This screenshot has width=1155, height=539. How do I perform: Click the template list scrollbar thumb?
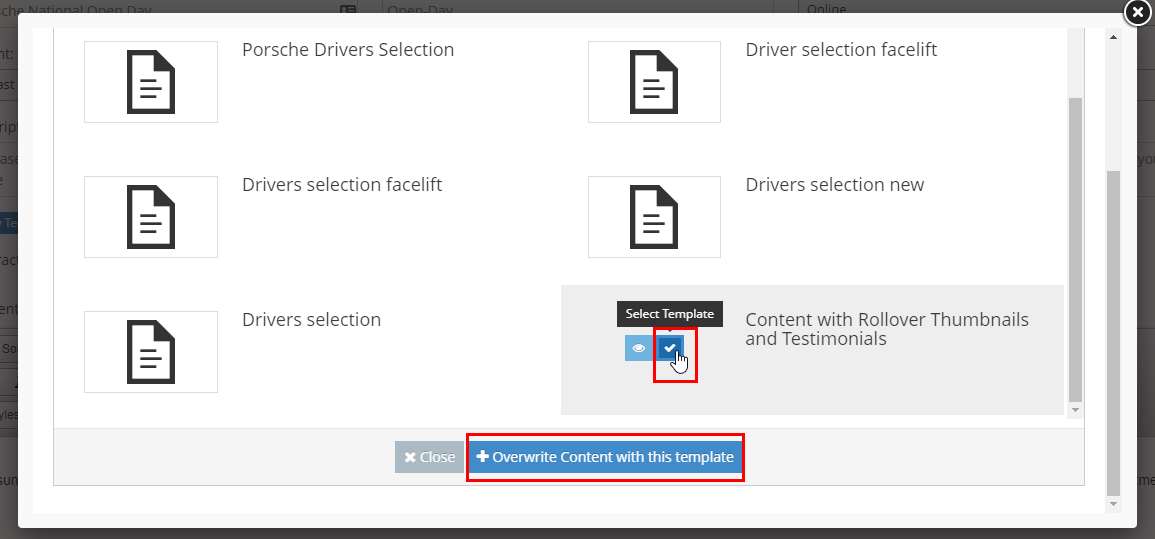pos(1075,250)
